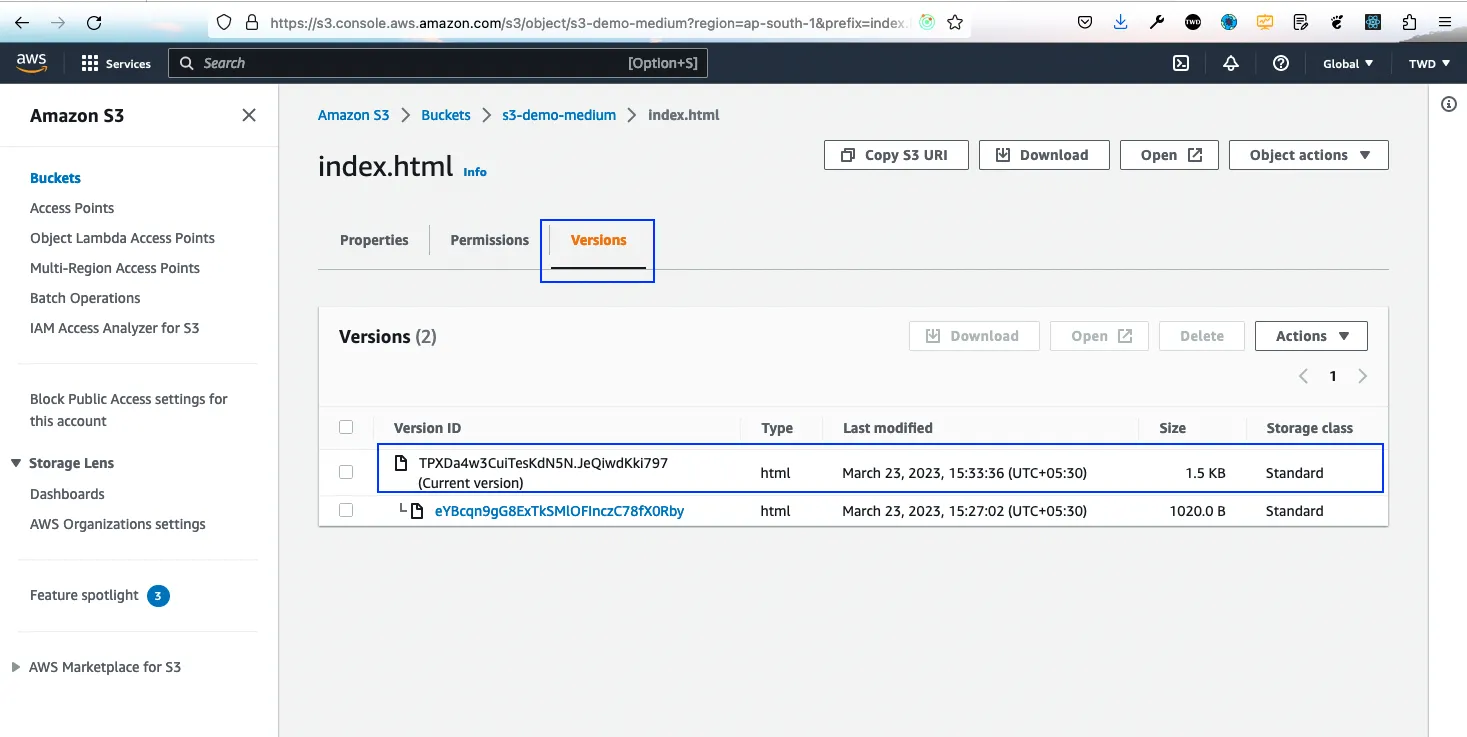The height and width of the screenshot is (737, 1467).
Task: Launch AWS CloudShell terminal icon
Action: pyautogui.click(x=1181, y=63)
